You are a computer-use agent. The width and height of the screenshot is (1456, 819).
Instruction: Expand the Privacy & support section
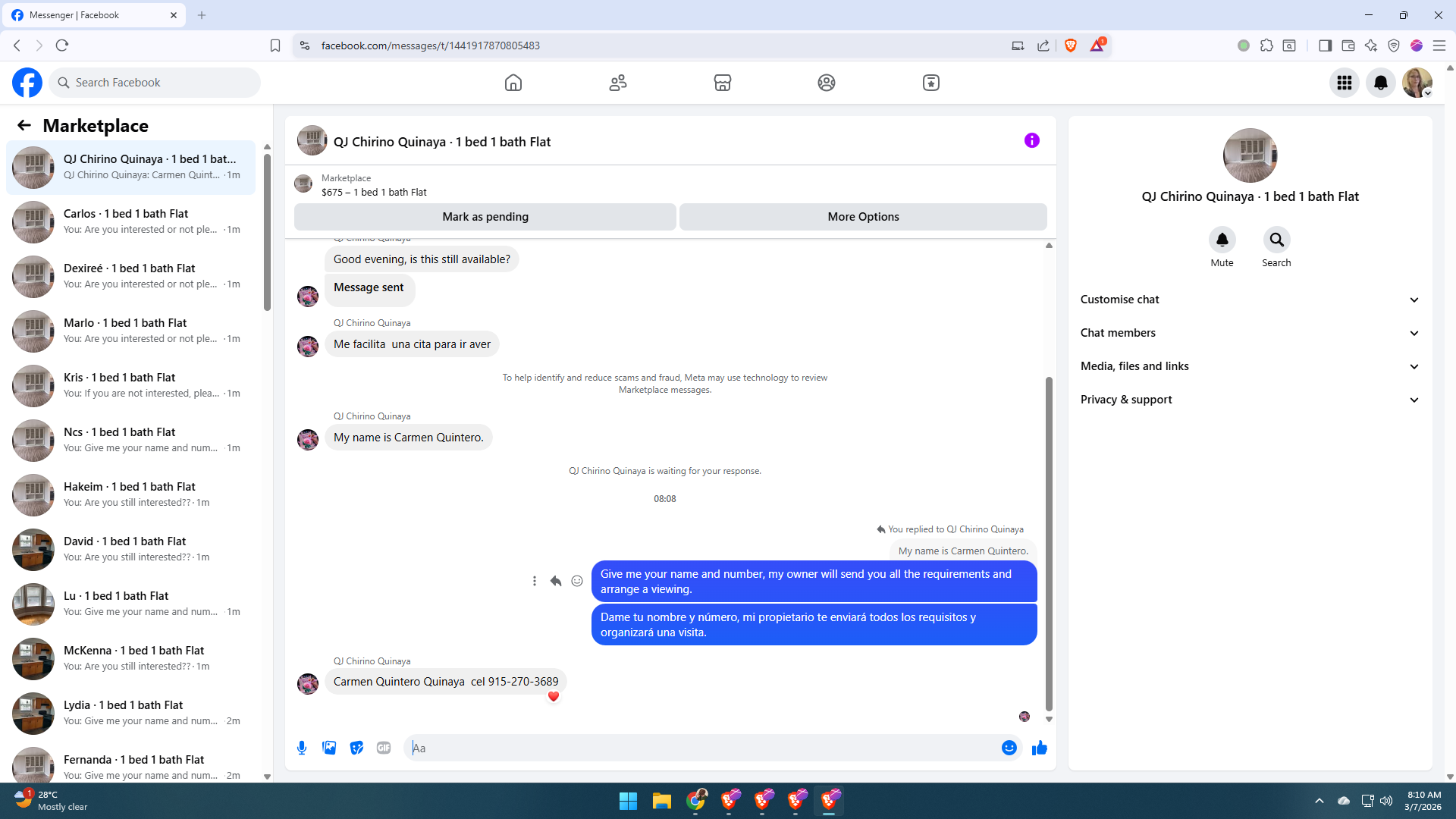pyautogui.click(x=1250, y=400)
